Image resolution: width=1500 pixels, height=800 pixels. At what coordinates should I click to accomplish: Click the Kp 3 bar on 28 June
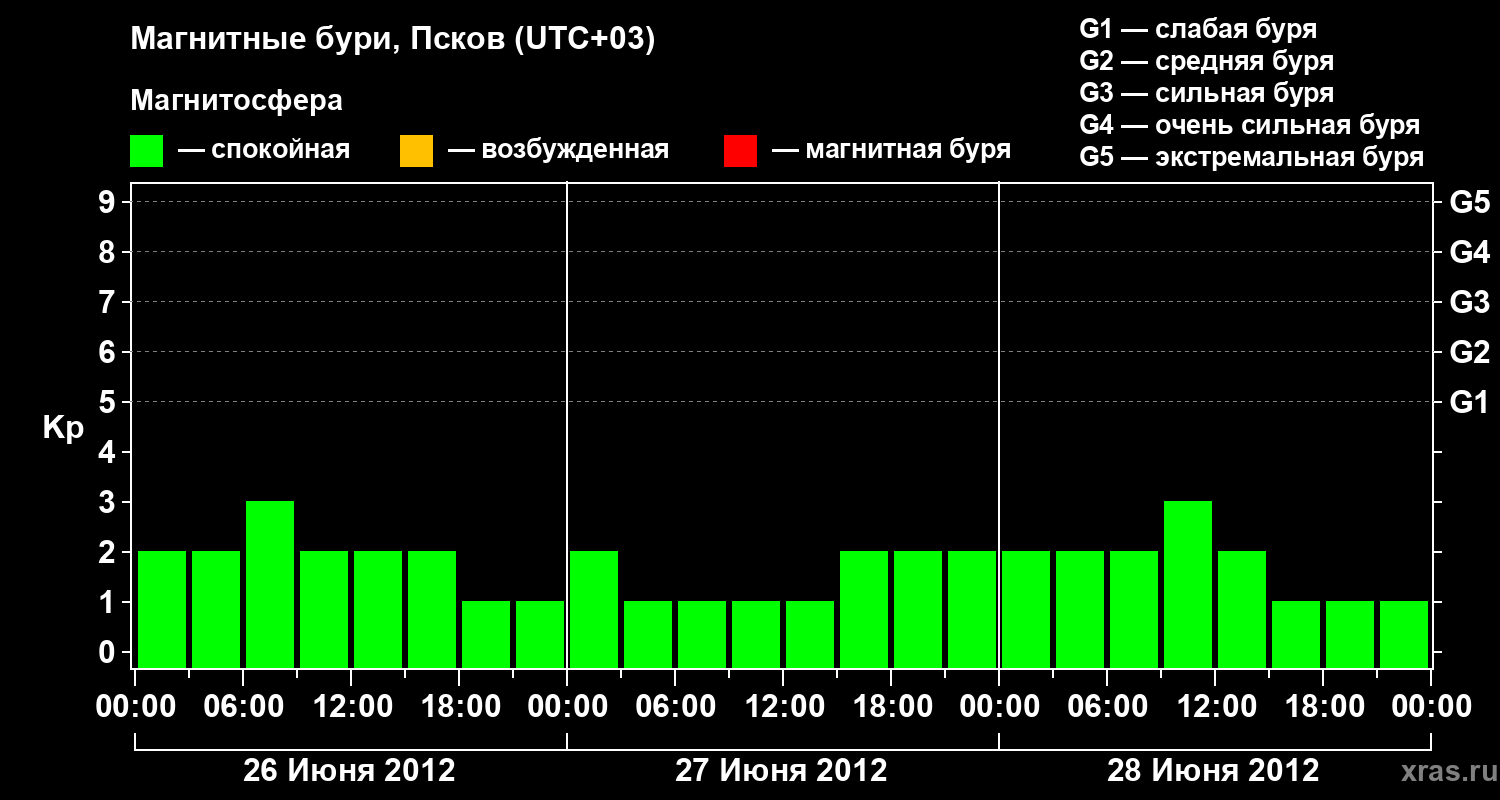[x=1188, y=584]
